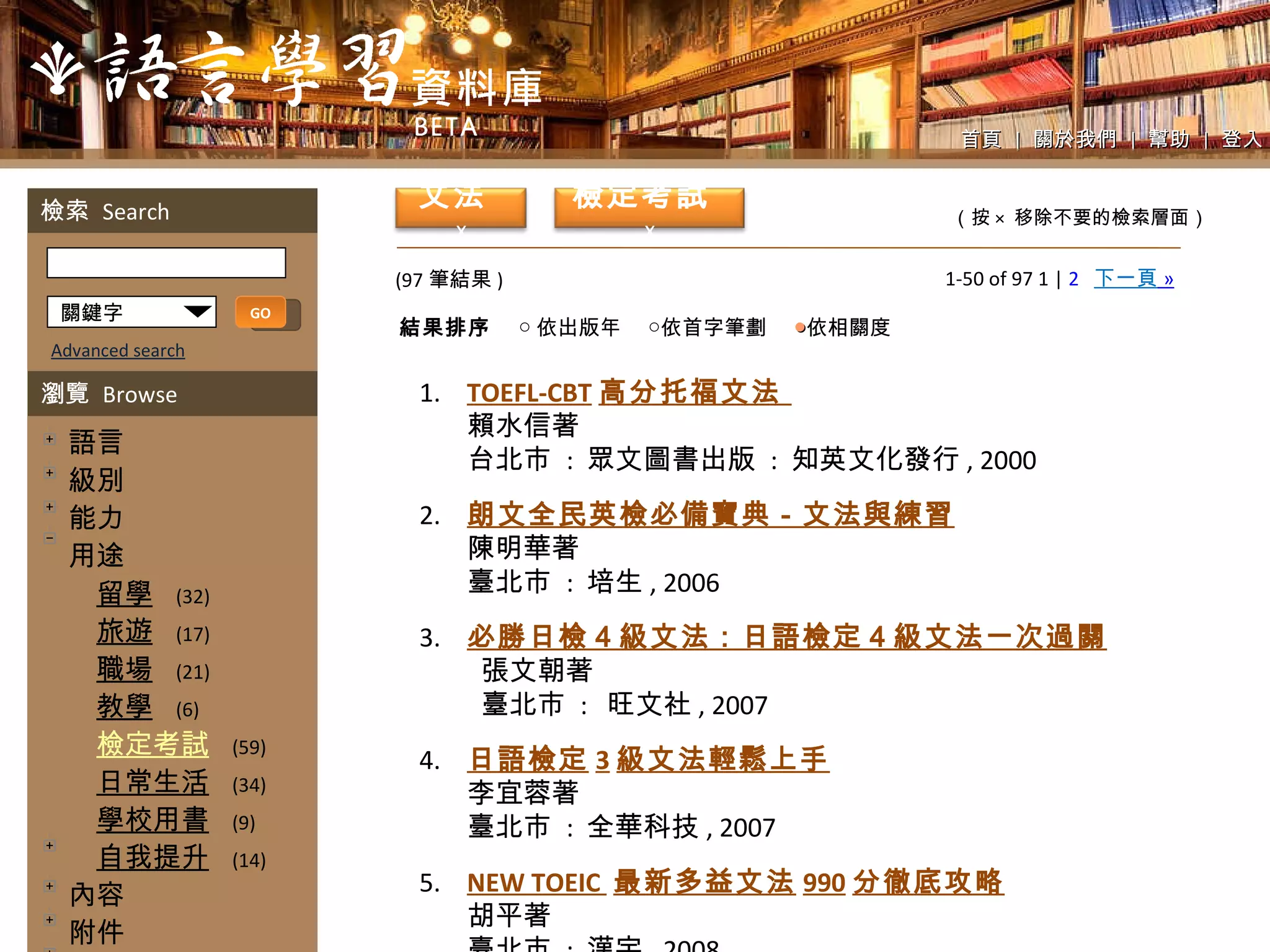Click the search keyword input box
The width and height of the screenshot is (1270, 952).
coord(166,263)
